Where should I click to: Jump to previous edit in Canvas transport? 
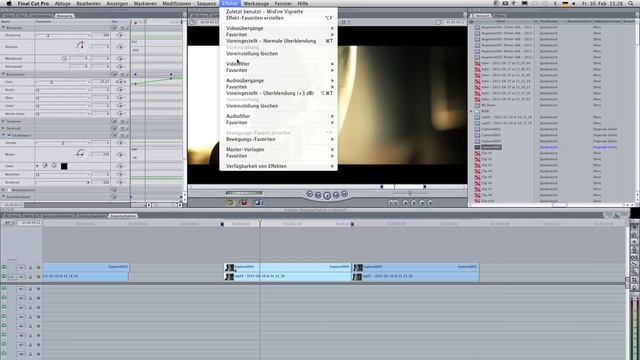pos(310,194)
